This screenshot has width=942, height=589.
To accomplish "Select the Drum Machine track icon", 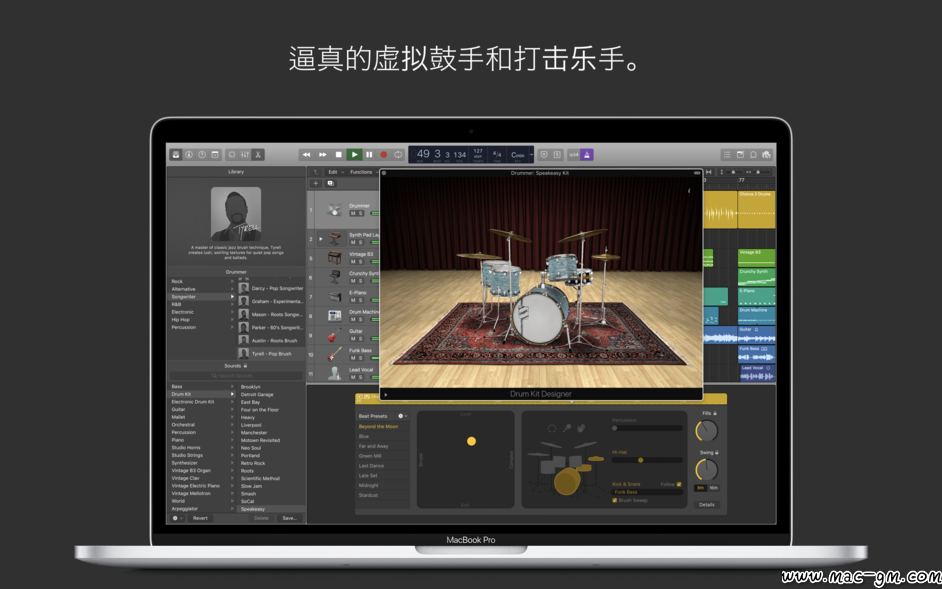I will coord(335,316).
